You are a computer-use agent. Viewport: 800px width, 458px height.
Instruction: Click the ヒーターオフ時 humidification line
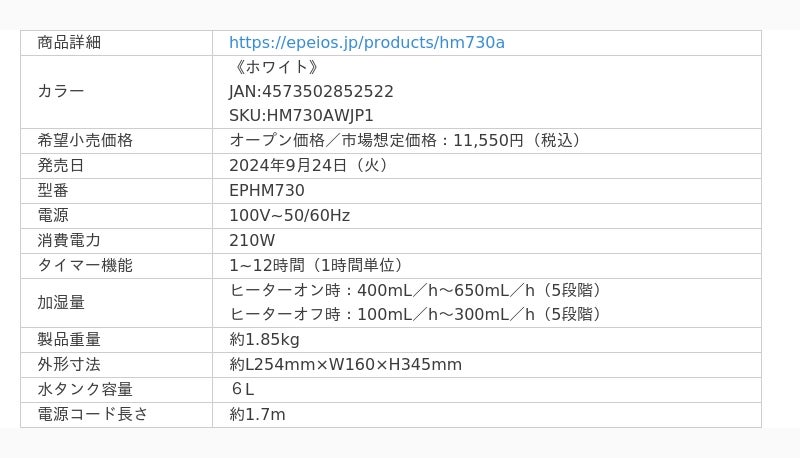[417, 314]
